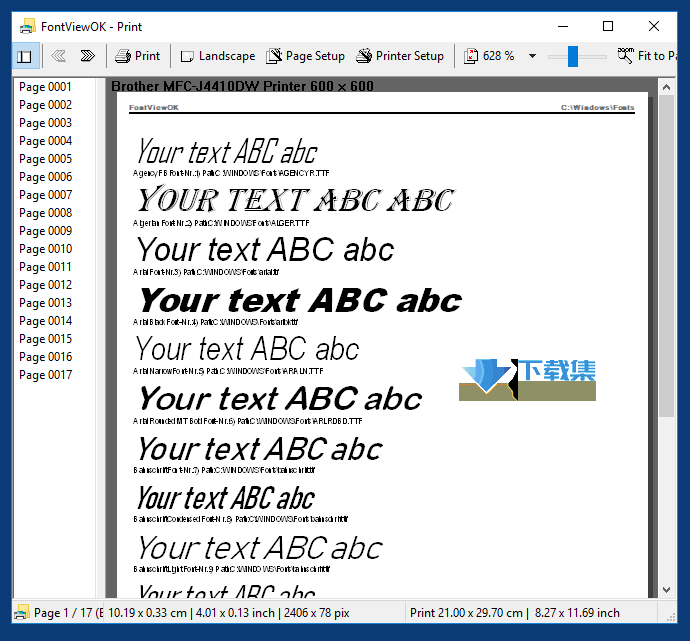The height and width of the screenshot is (641, 690).
Task: Click the 628 % zoom page icon
Action: point(470,56)
